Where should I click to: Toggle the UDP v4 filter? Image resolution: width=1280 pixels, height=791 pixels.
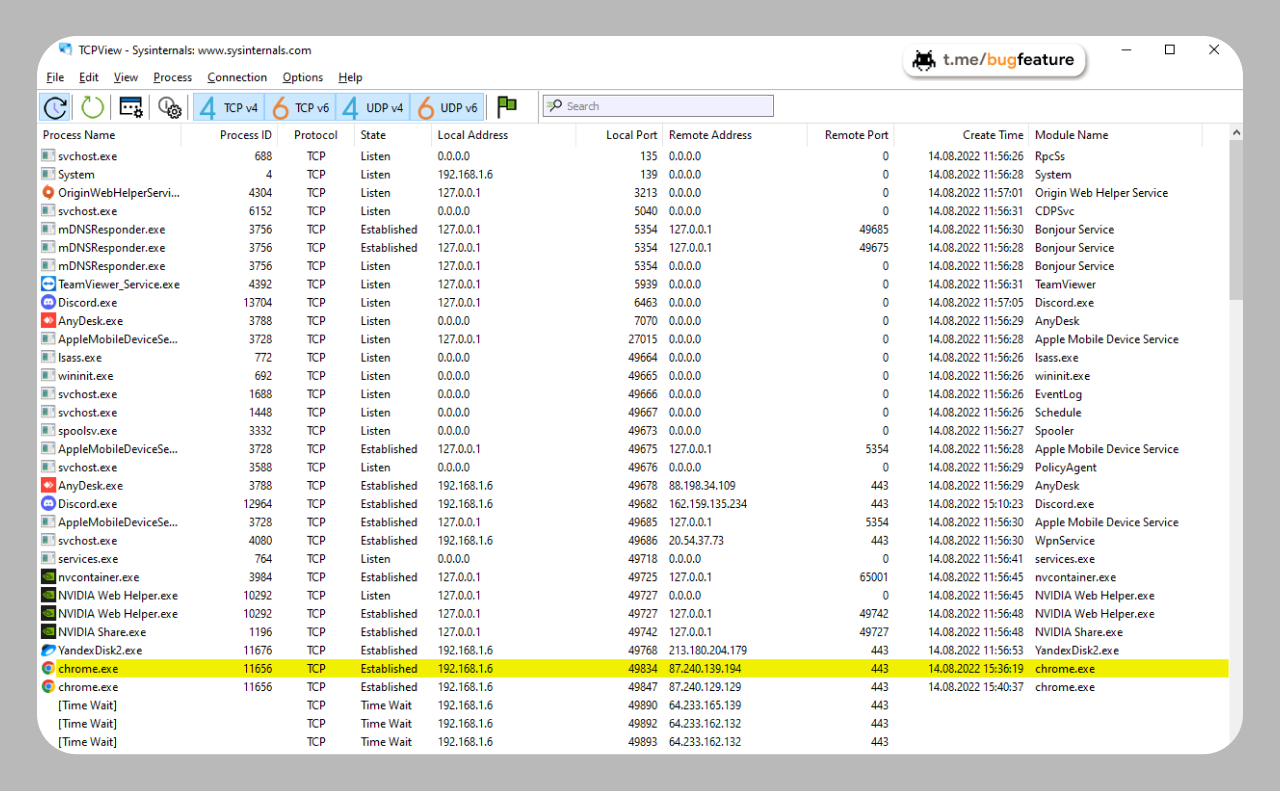pos(373,107)
